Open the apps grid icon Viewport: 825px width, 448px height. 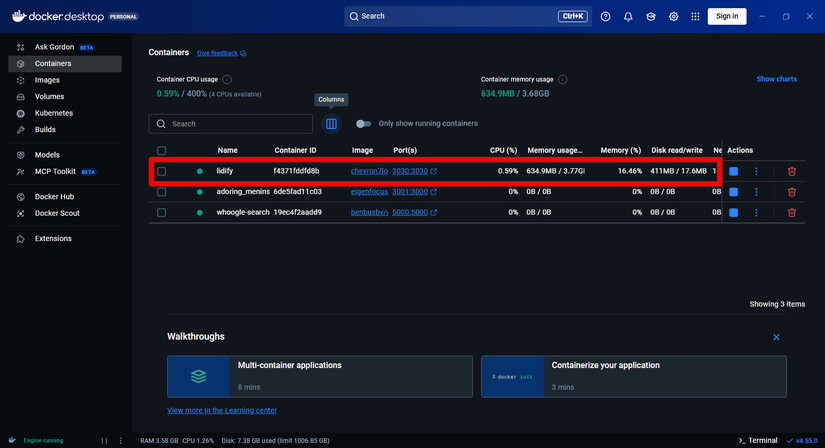pos(696,16)
